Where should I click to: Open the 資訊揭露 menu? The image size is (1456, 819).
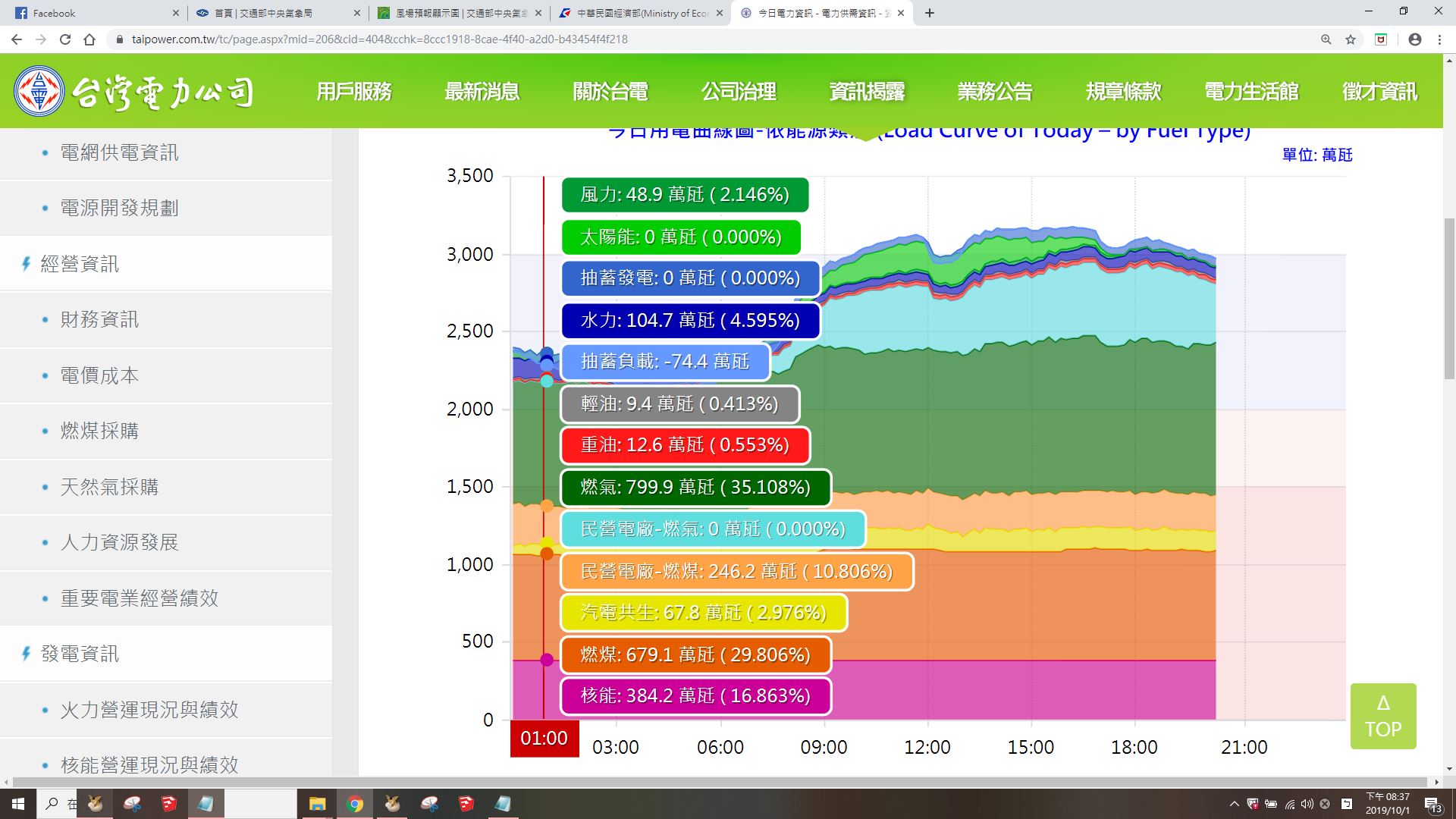pyautogui.click(x=867, y=92)
